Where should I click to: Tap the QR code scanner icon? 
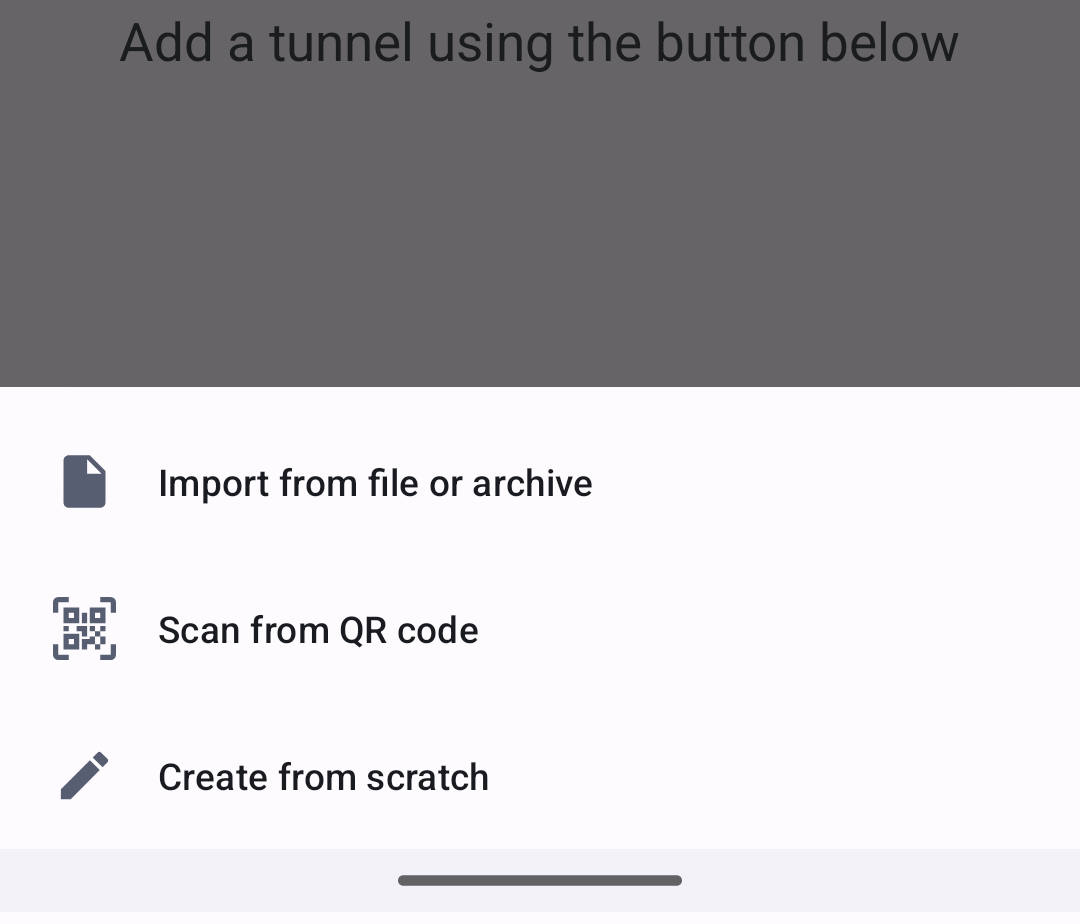pos(84,629)
